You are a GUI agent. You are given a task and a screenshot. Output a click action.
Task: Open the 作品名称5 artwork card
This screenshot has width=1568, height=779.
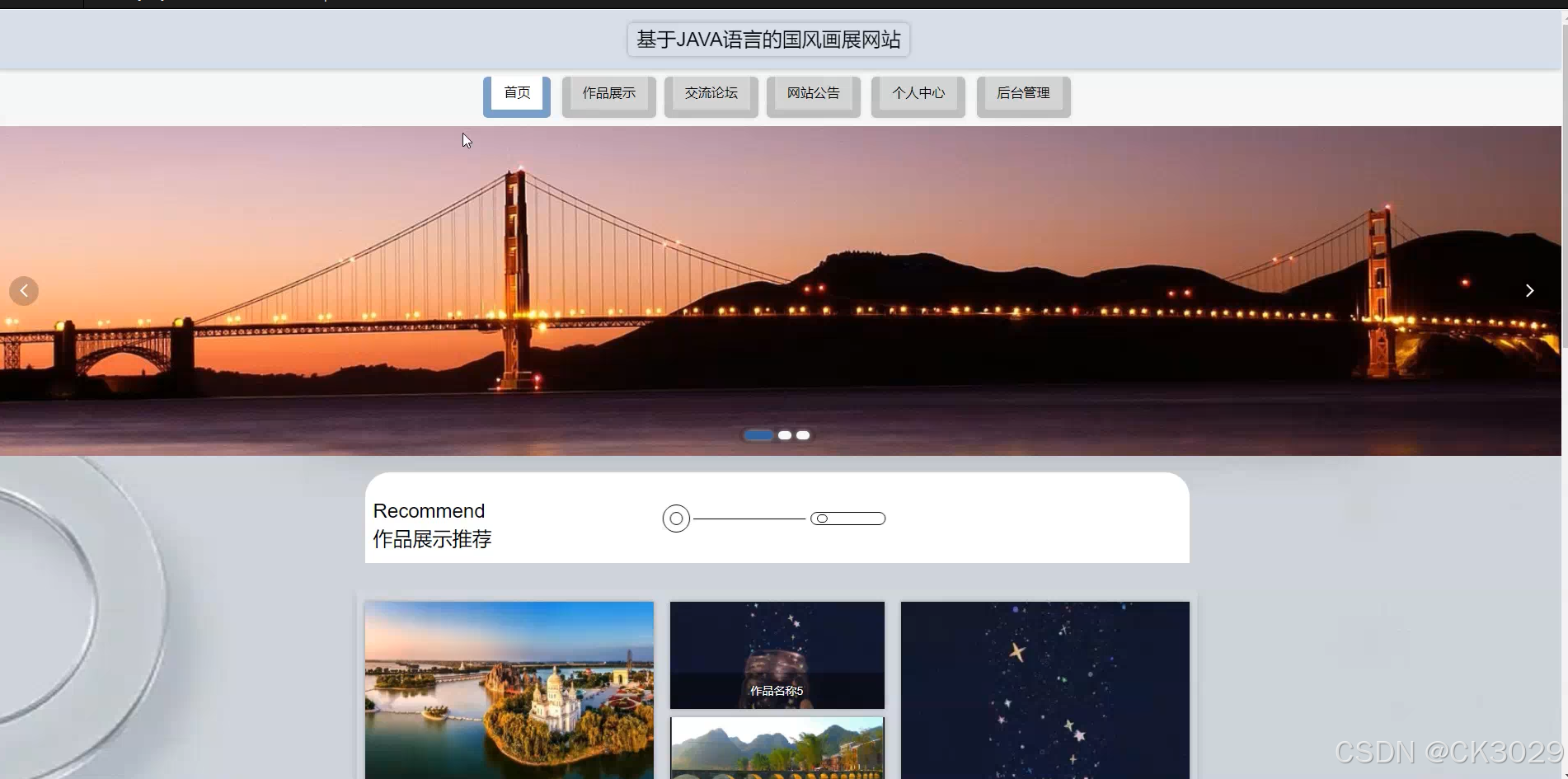777,655
